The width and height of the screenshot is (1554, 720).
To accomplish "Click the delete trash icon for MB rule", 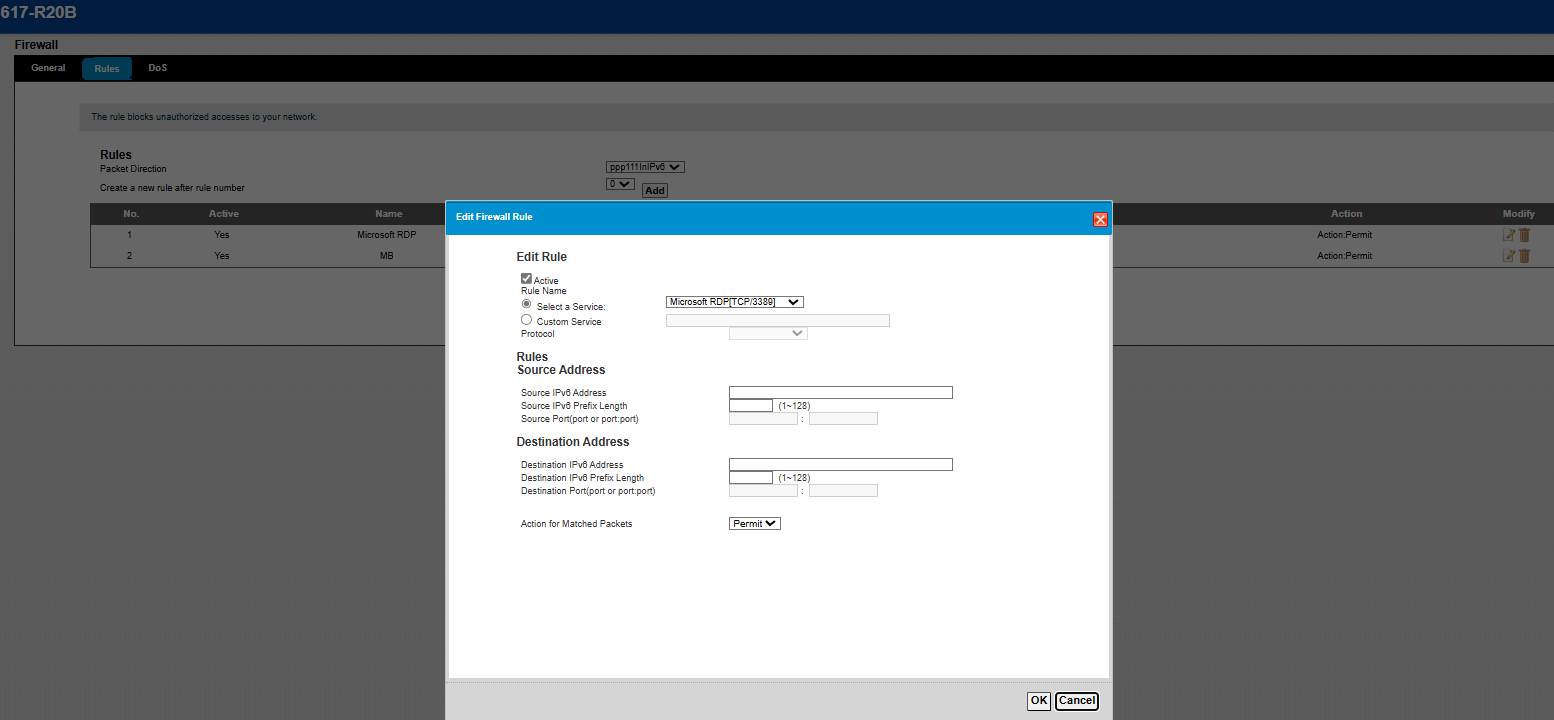I will 1525,256.
